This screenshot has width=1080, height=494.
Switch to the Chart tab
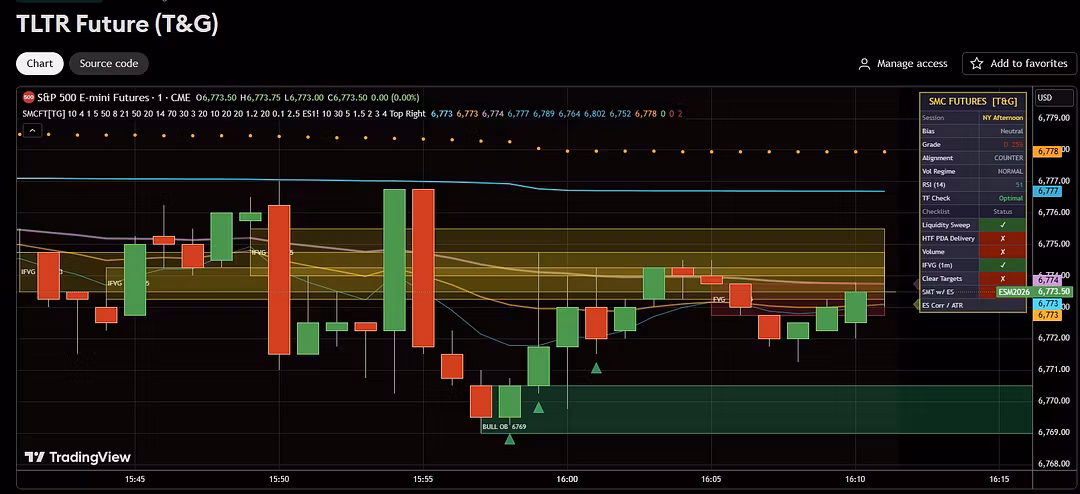(40, 63)
